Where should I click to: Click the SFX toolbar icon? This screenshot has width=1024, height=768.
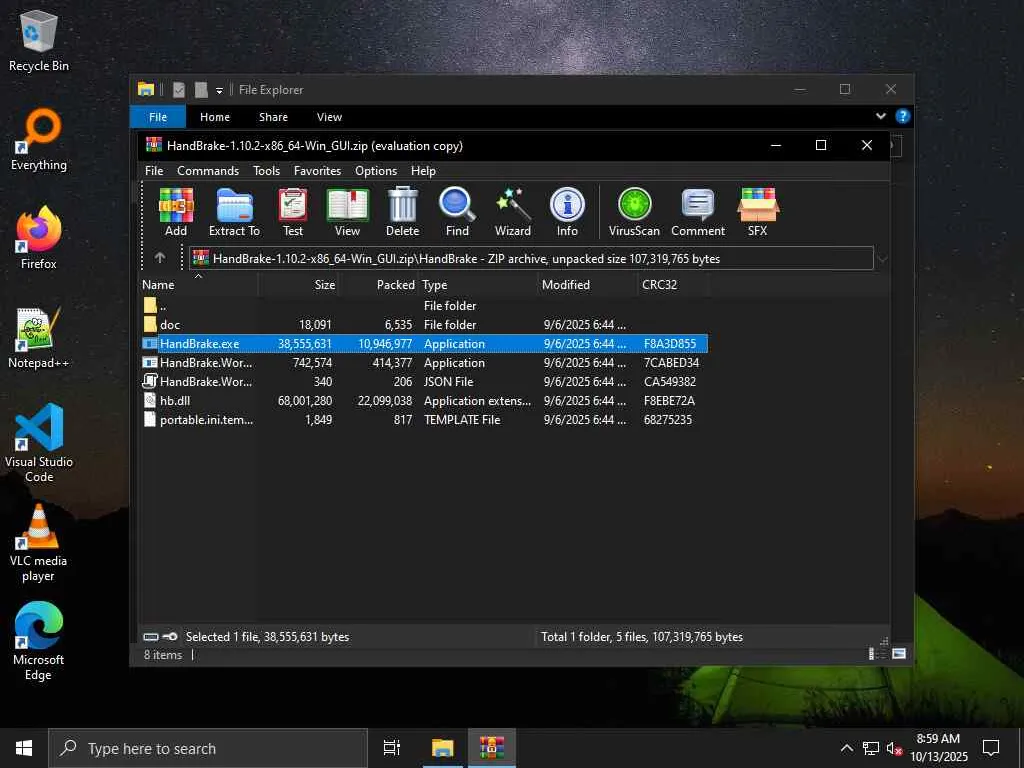[x=758, y=212]
